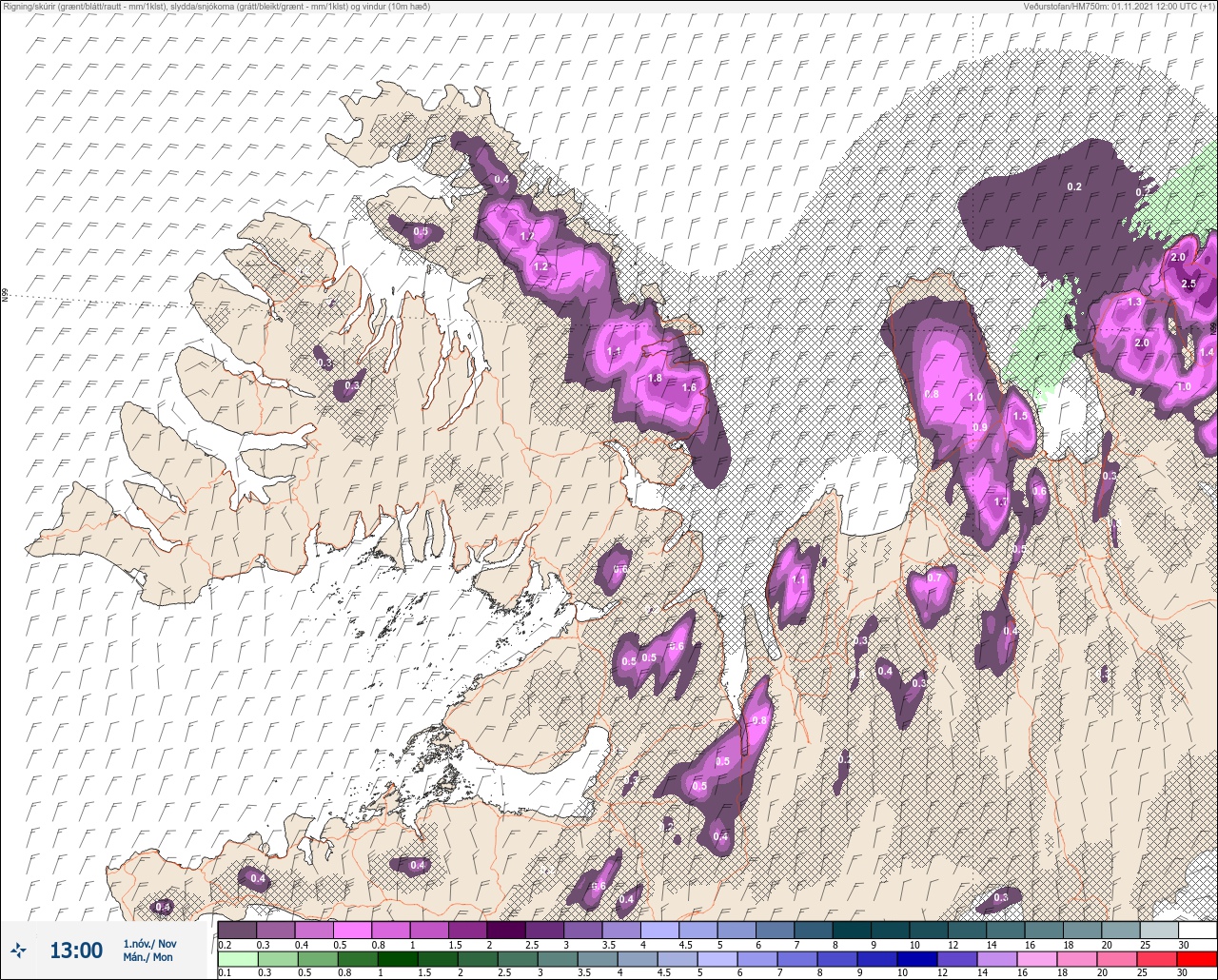
Task: Click the date label 1.nóv./ Nov
Action: click(149, 944)
